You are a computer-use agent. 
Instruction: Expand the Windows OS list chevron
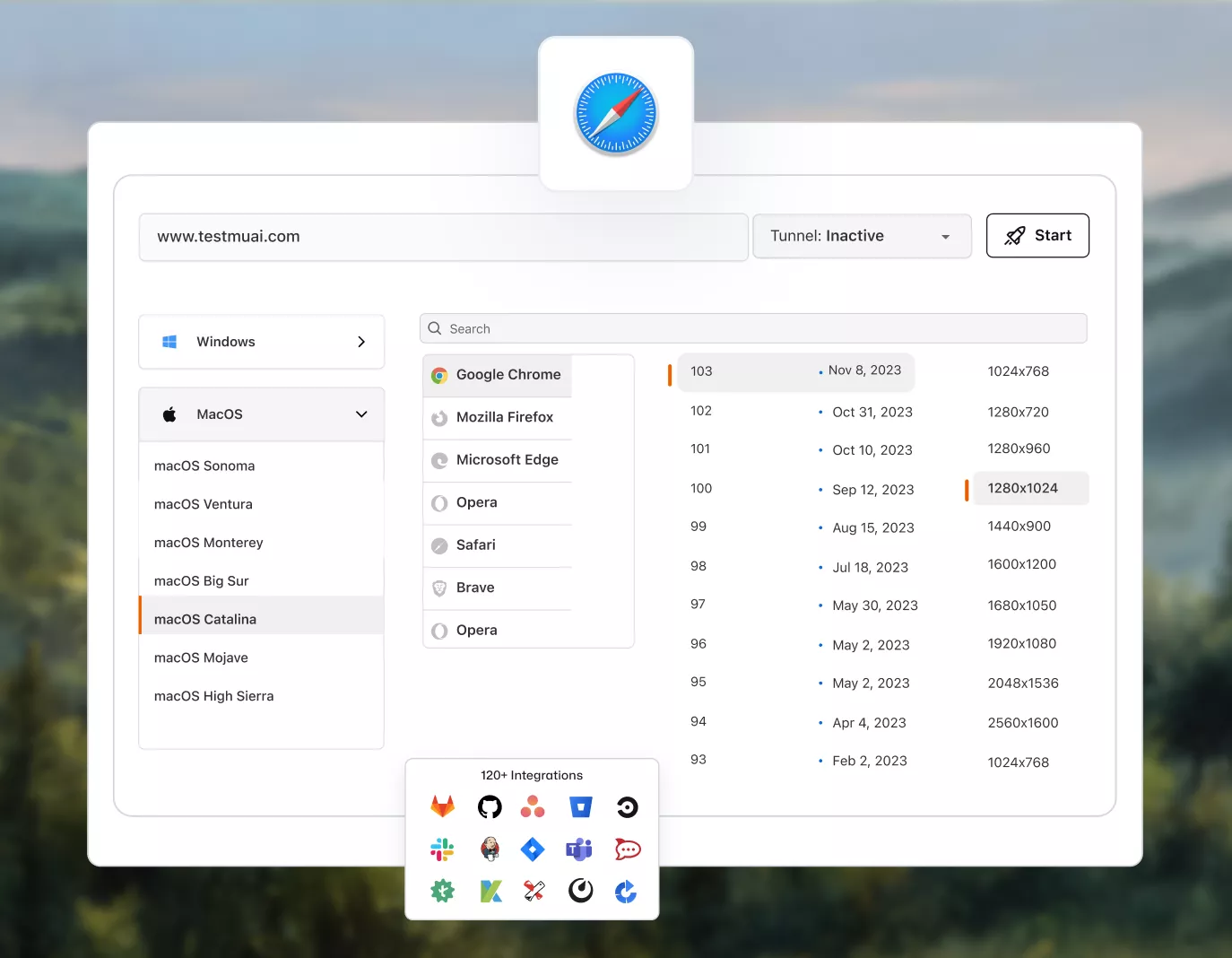[361, 342]
